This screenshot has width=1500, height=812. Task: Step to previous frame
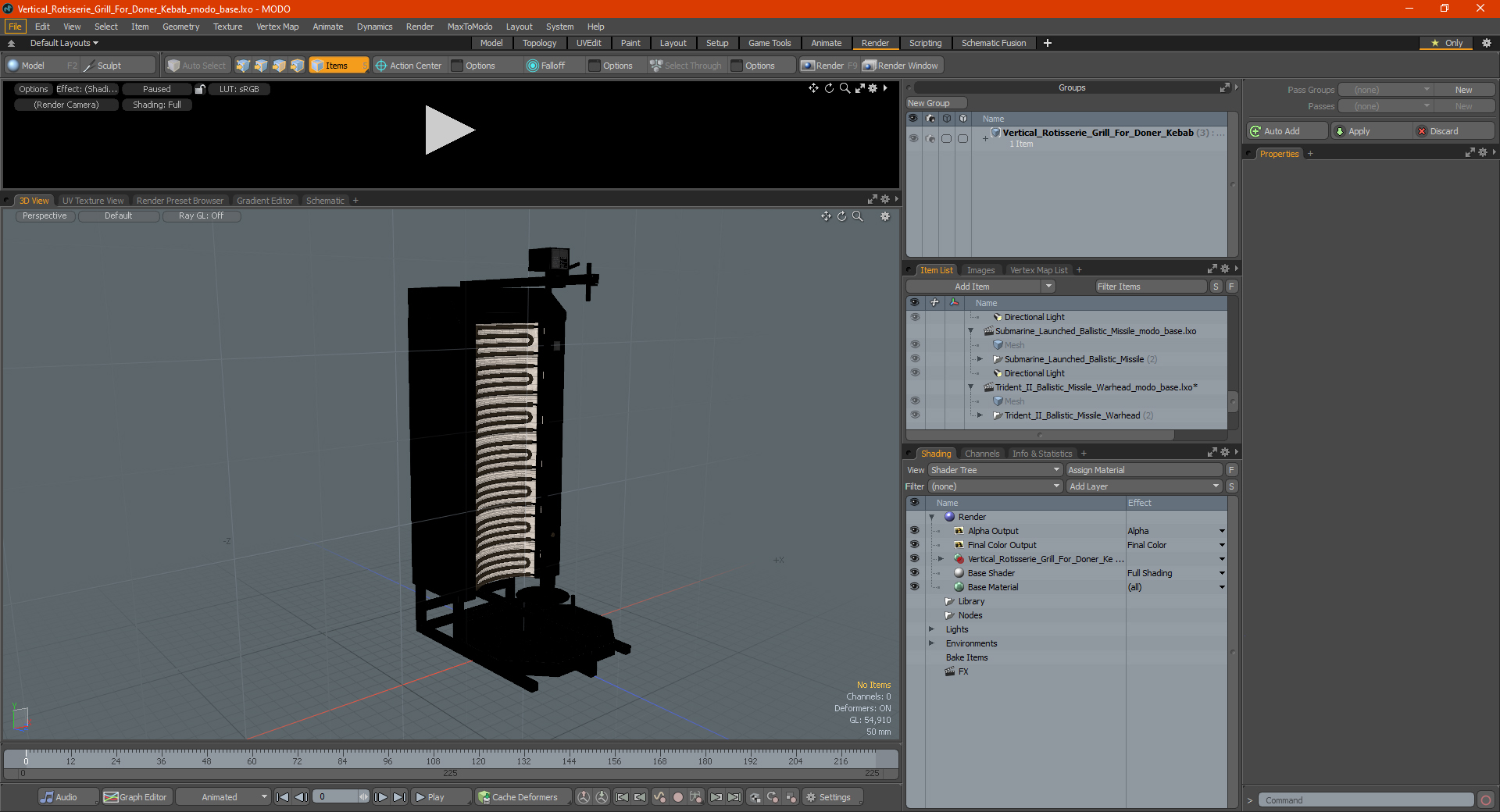[301, 797]
